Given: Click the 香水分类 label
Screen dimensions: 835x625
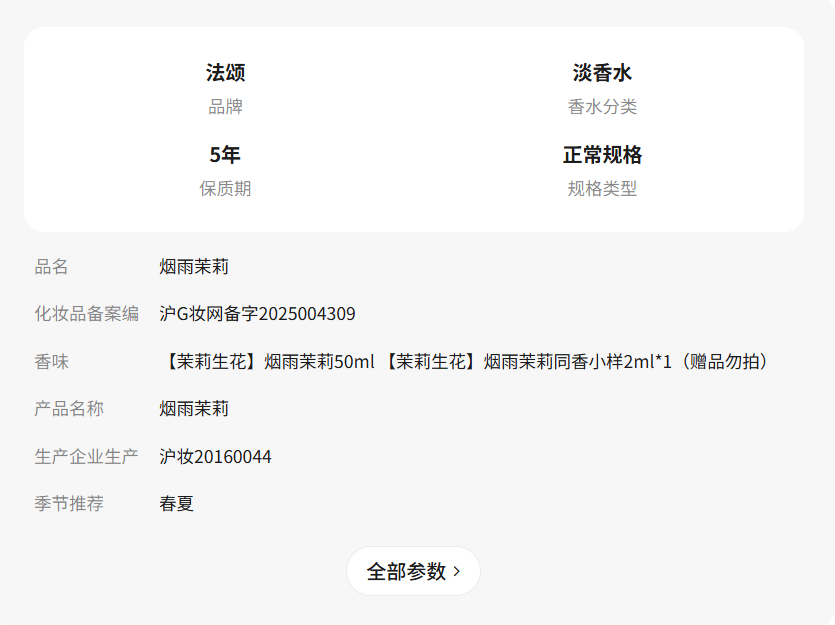Looking at the screenshot, I should (602, 106).
